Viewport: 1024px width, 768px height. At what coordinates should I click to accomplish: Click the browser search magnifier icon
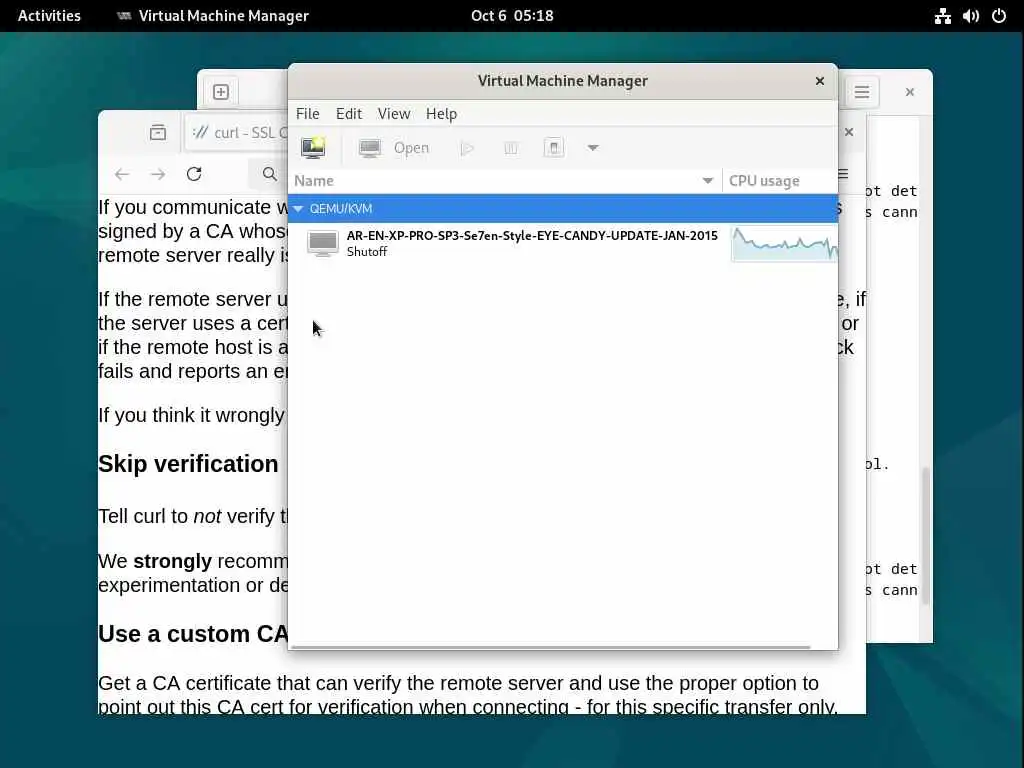[x=269, y=174]
